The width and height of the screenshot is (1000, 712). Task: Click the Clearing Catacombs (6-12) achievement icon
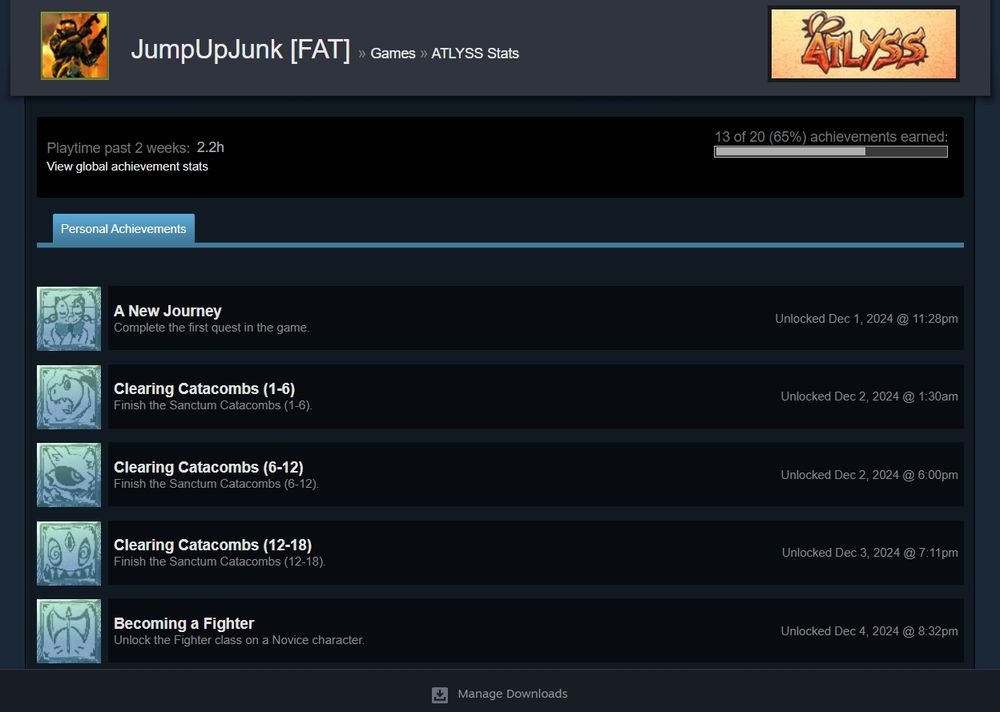[68, 475]
